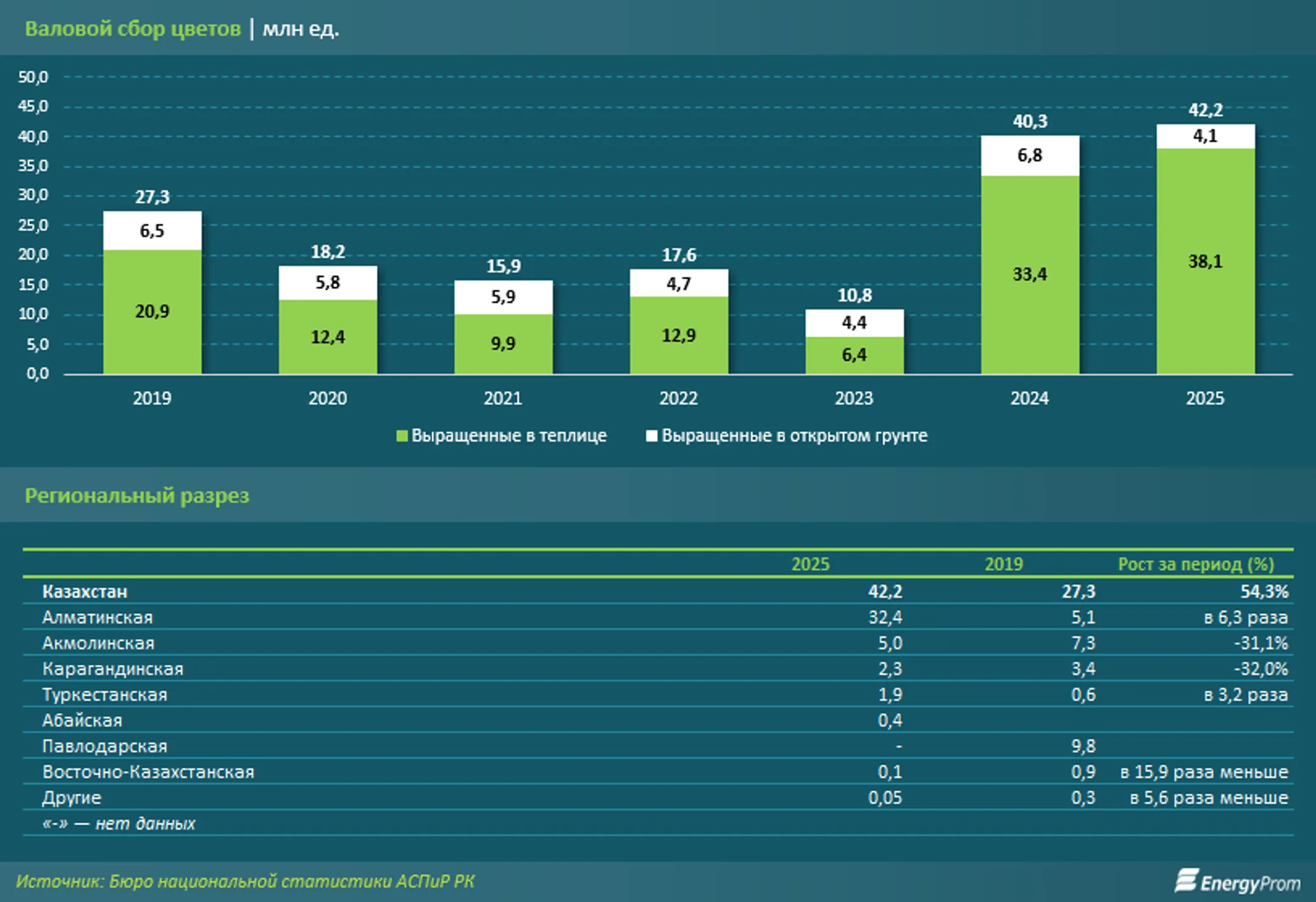Click green greenhouse legend swatch
Image resolution: width=1316 pixels, height=902 pixels.
pos(402,436)
